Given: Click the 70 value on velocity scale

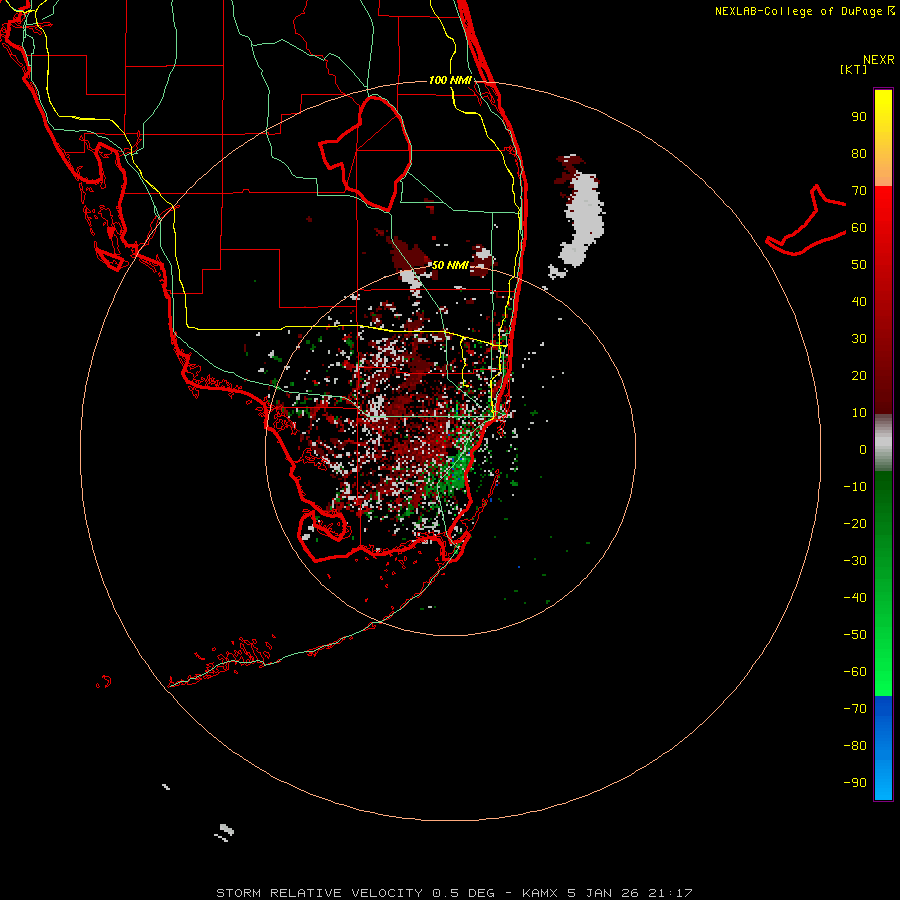Looking at the screenshot, I should [859, 191].
